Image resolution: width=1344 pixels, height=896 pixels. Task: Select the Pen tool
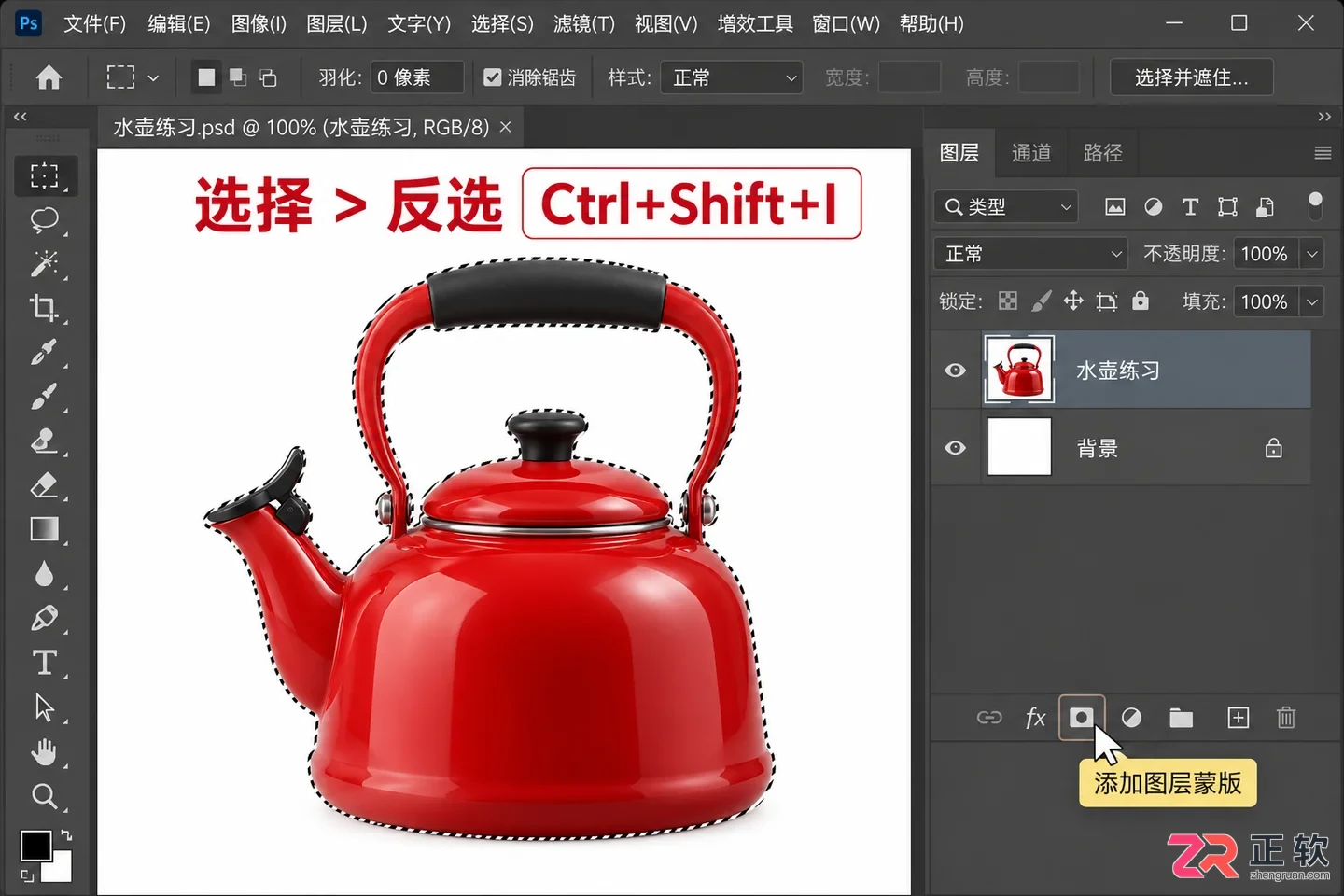pos(45,618)
